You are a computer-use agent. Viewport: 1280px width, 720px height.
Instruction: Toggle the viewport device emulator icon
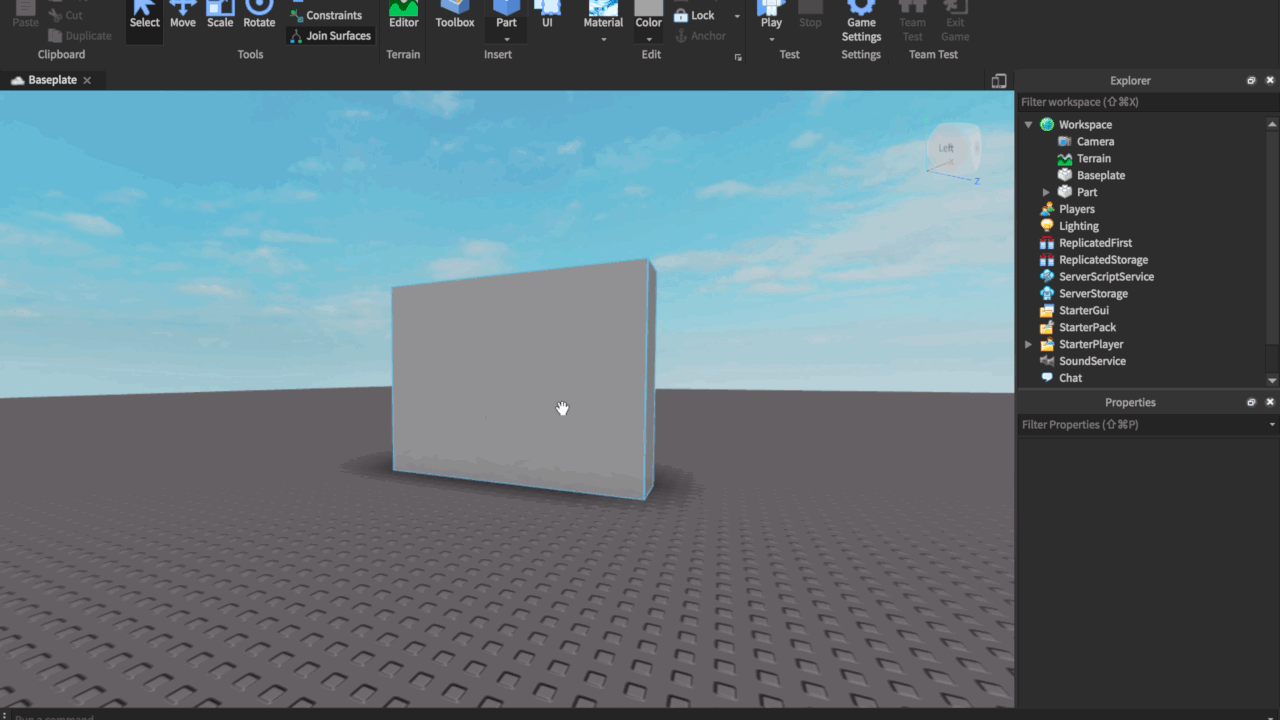pyautogui.click(x=999, y=80)
